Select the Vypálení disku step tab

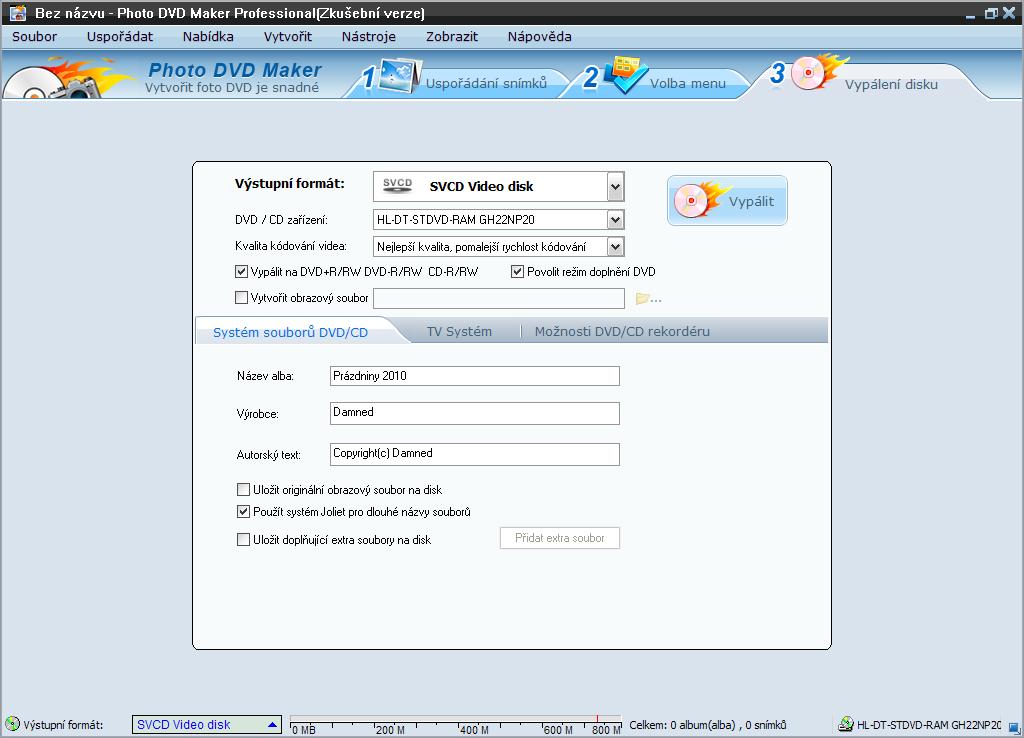click(x=891, y=84)
